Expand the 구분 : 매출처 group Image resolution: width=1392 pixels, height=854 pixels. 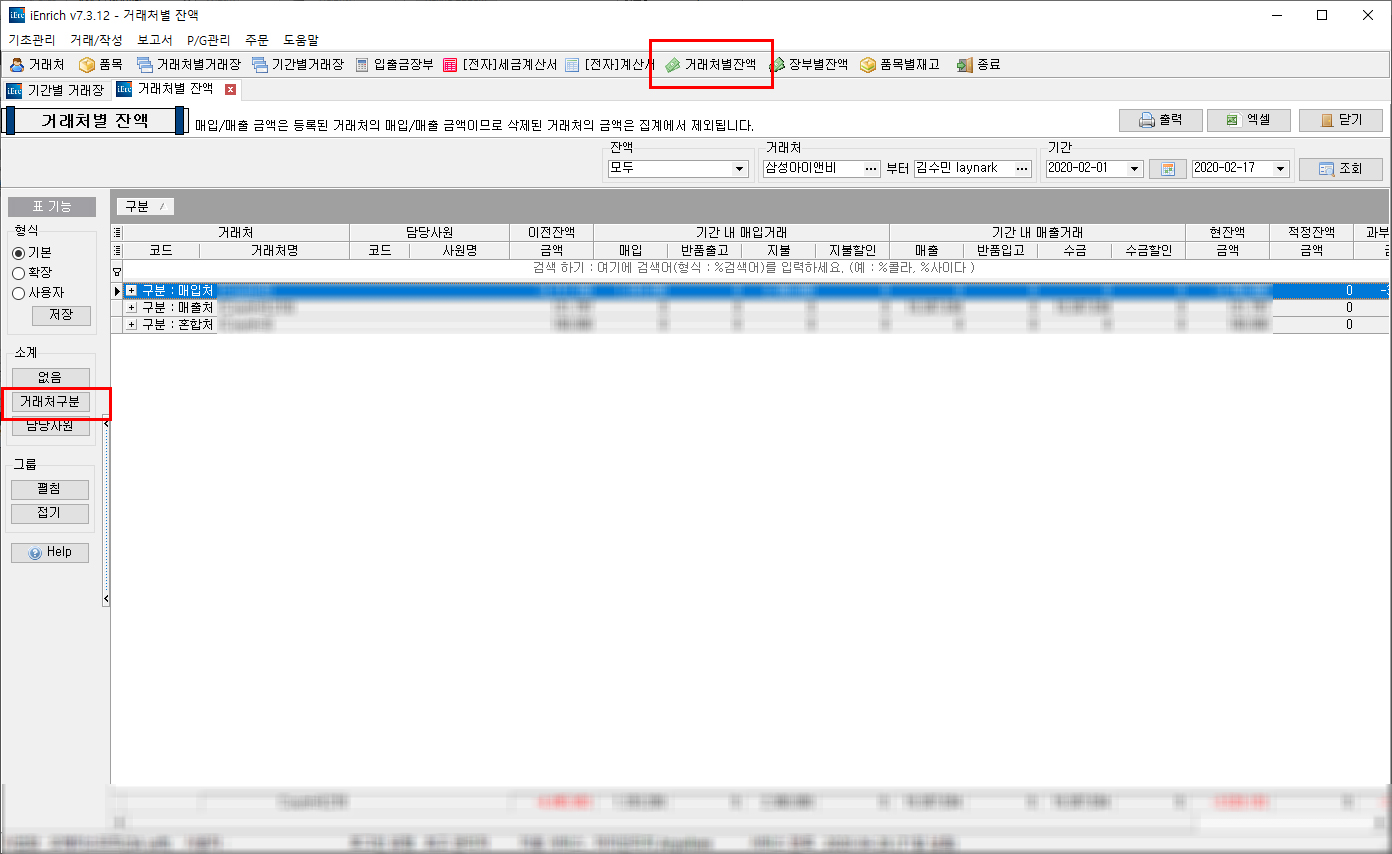point(131,307)
